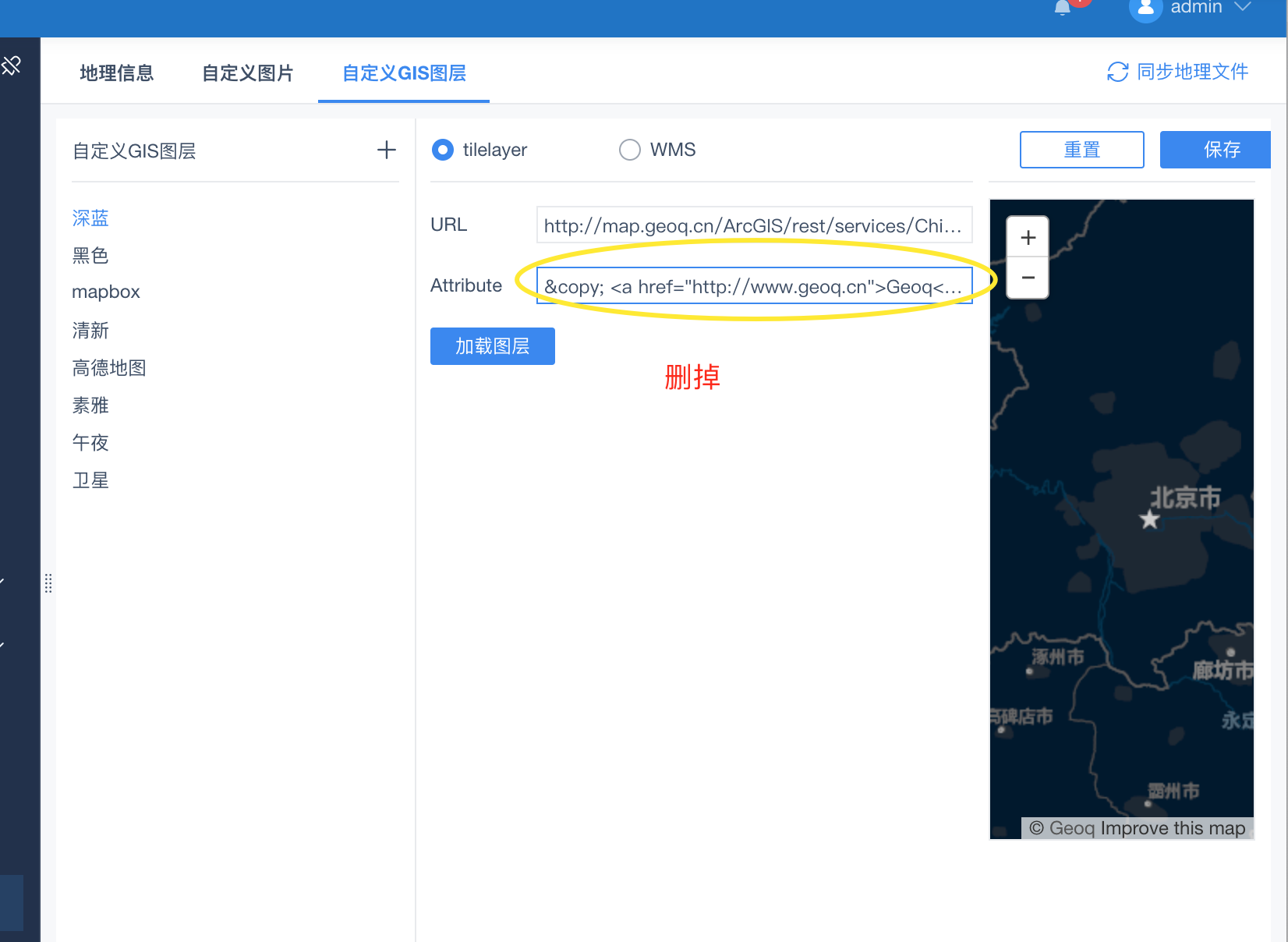Select the 午夜 layer in list
Image resolution: width=1288 pixels, height=942 pixels.
[x=90, y=443]
